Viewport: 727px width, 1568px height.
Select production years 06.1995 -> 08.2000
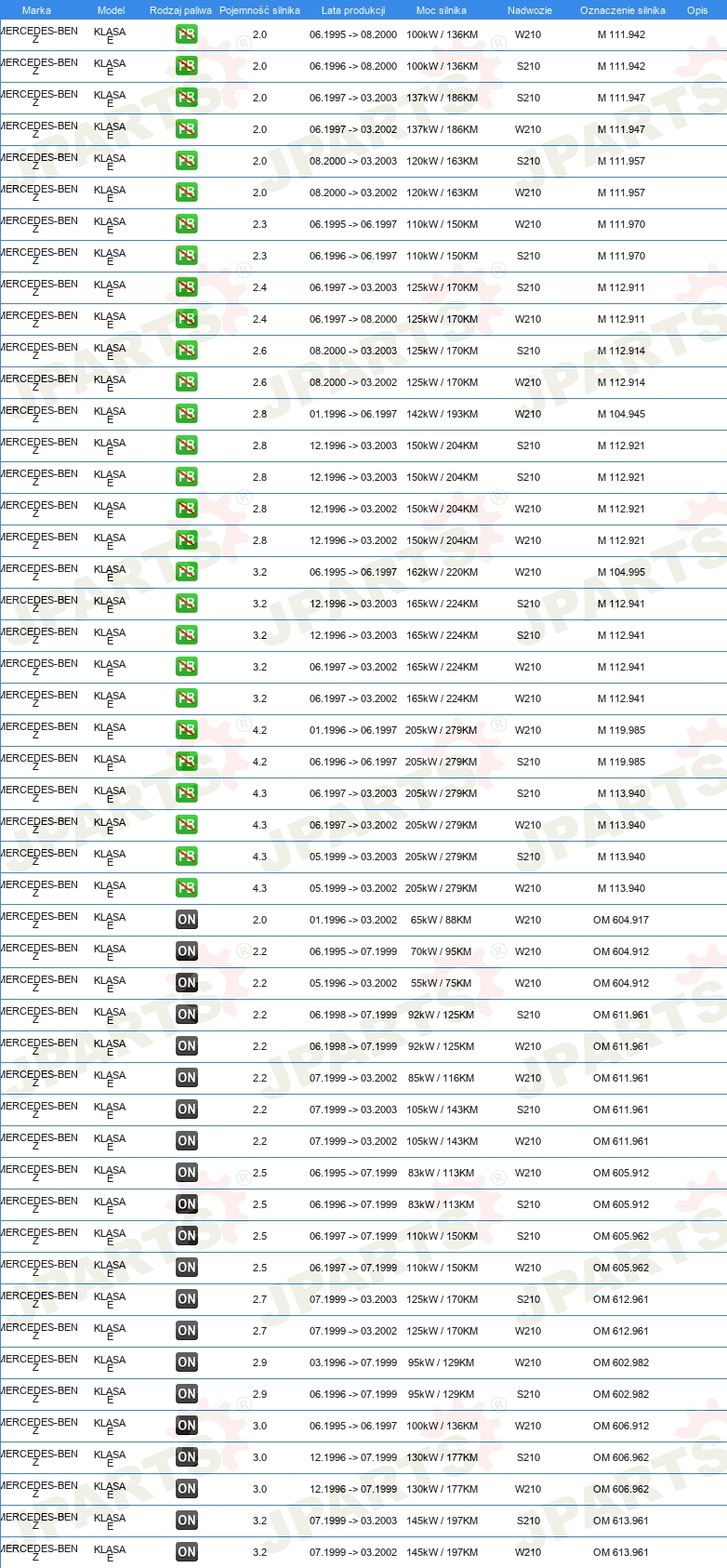pos(353,34)
